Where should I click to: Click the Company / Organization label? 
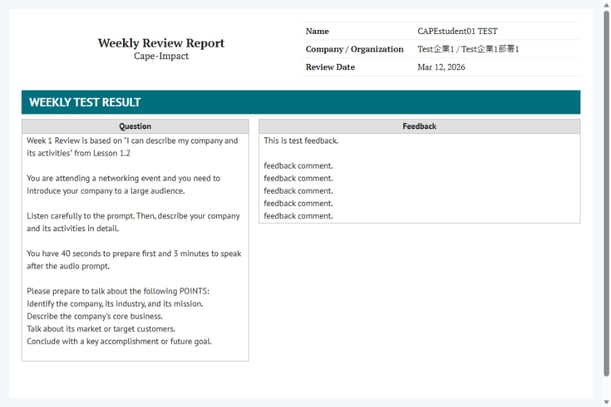pyautogui.click(x=354, y=49)
